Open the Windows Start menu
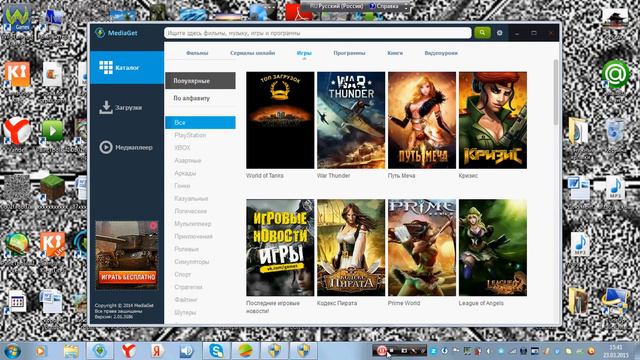 (x=12, y=351)
